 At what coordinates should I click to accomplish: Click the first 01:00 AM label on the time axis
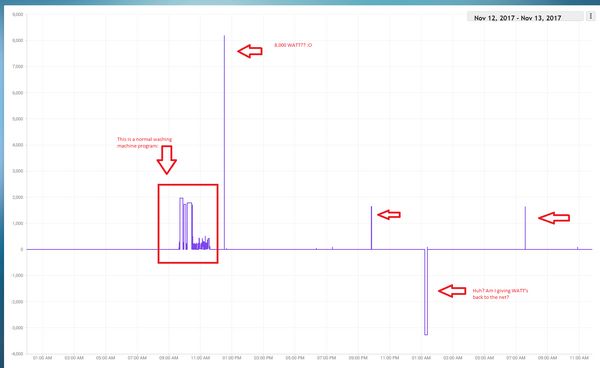pyautogui.click(x=42, y=358)
